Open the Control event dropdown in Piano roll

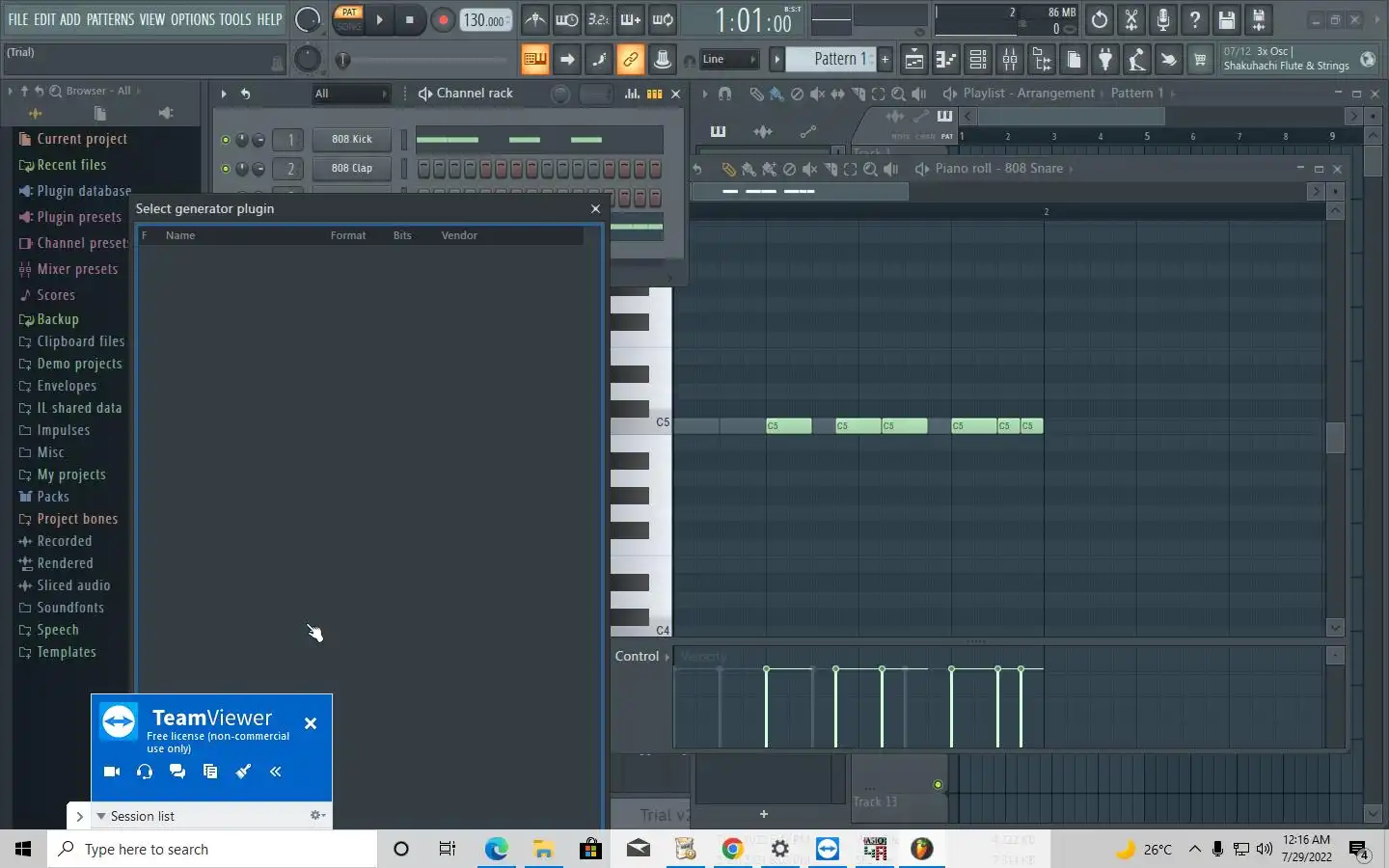(642, 656)
